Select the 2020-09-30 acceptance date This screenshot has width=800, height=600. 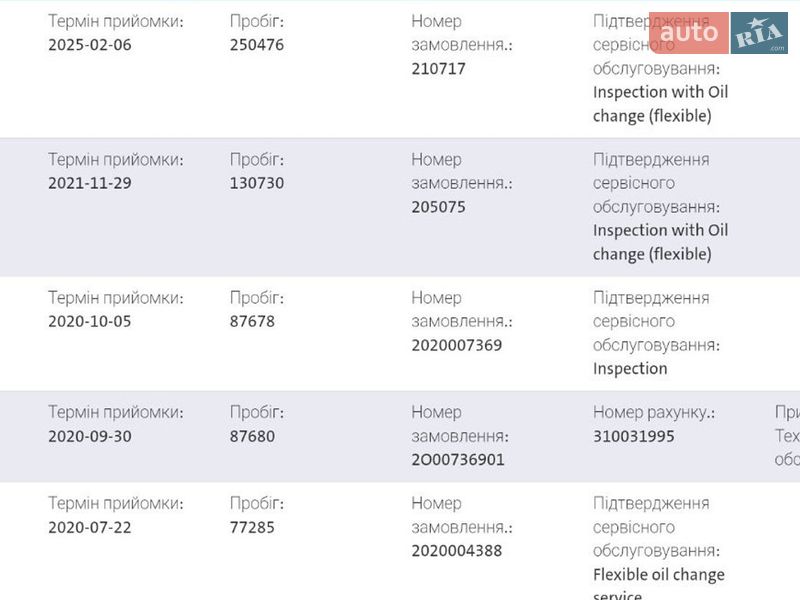[x=90, y=436]
